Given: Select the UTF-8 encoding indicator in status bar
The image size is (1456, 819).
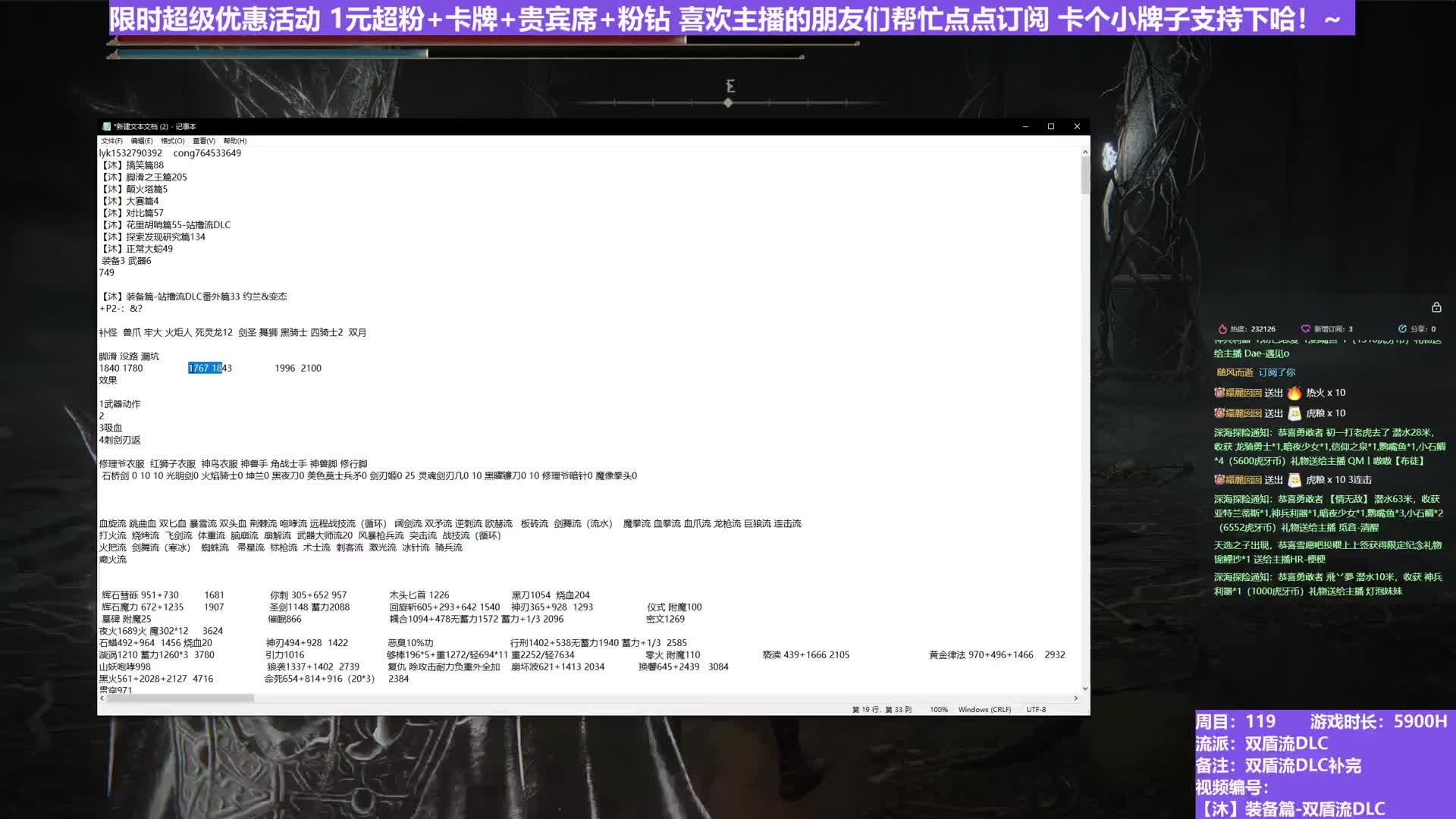Looking at the screenshot, I should click(1037, 709).
